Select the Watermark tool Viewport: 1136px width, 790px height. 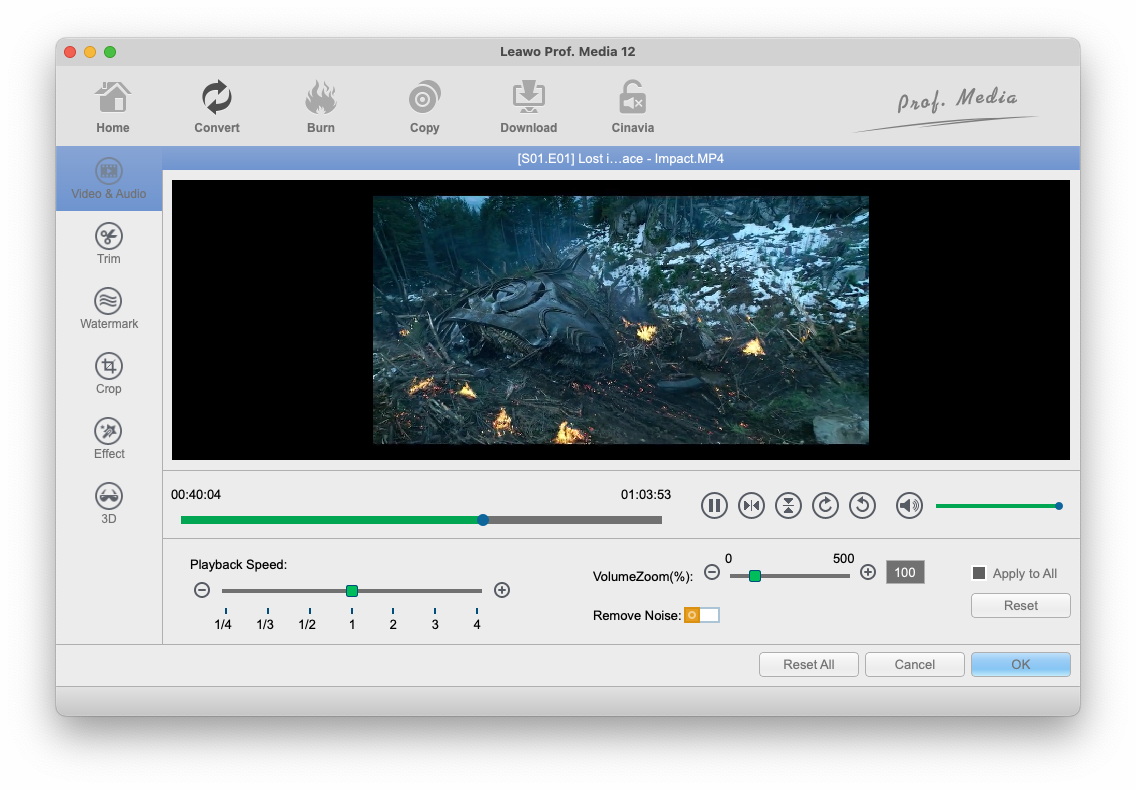pos(108,309)
